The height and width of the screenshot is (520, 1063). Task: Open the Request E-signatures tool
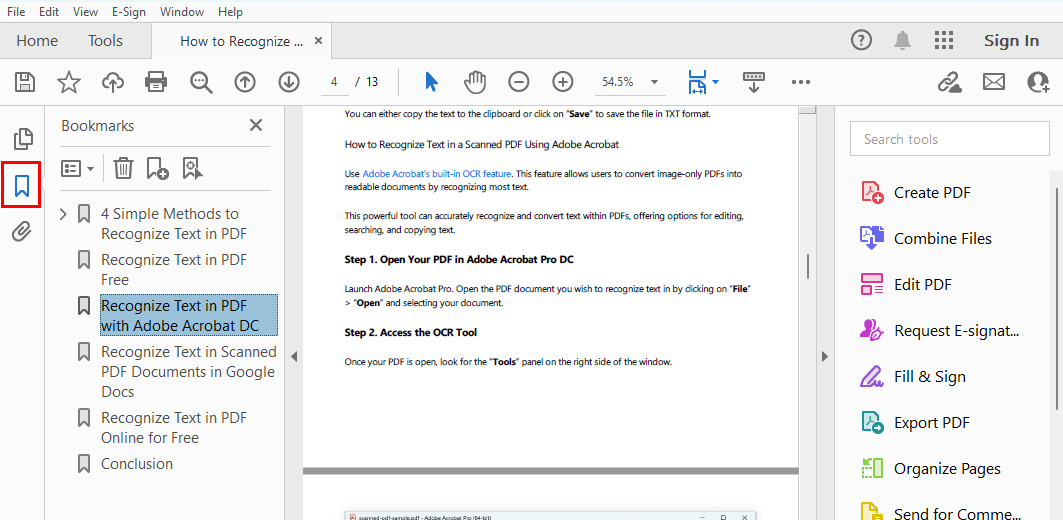940,331
